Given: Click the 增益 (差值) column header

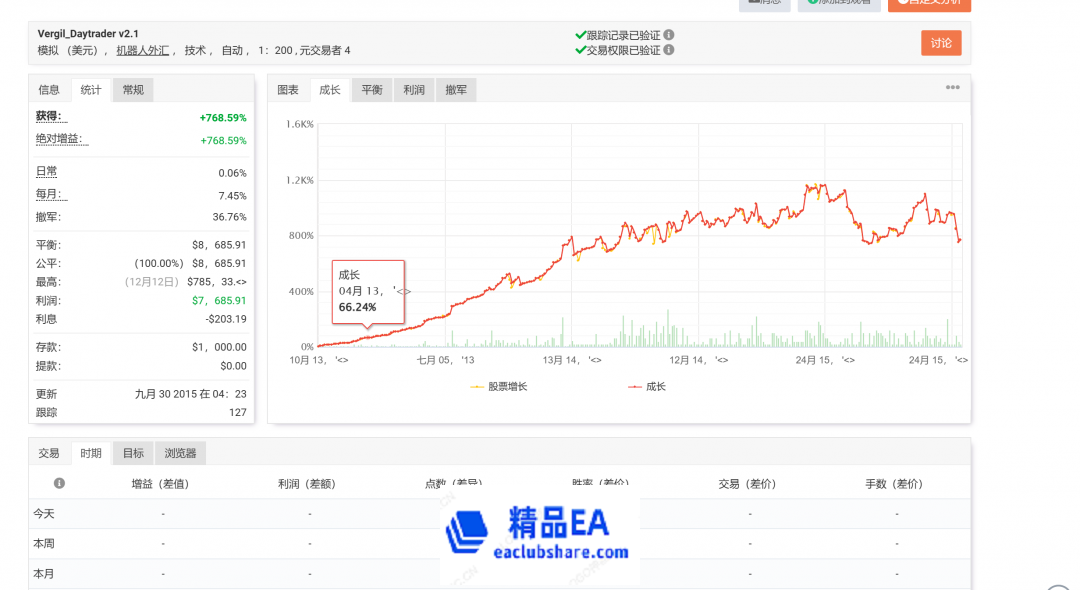Looking at the screenshot, I should pos(160,484).
